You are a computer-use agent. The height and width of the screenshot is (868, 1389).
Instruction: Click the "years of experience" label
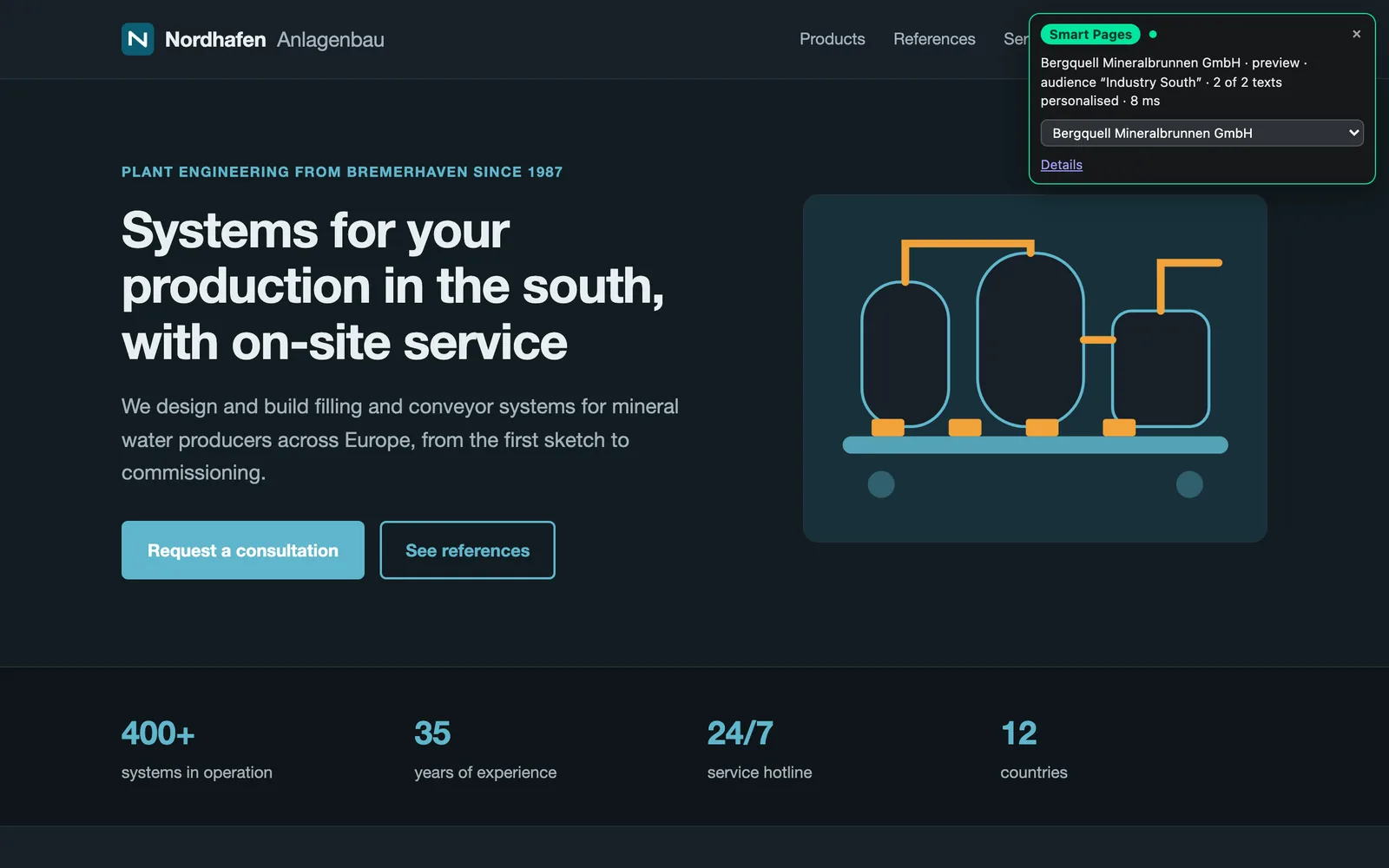[485, 773]
